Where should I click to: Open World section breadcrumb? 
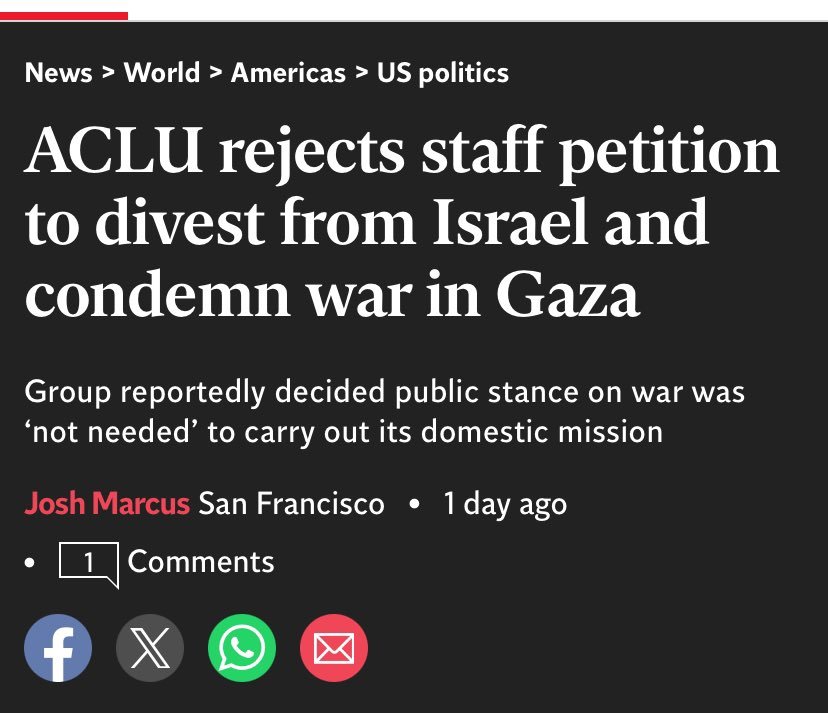click(x=162, y=72)
